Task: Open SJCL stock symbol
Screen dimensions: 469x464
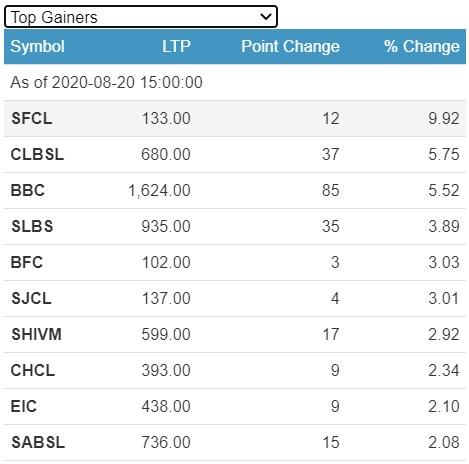Action: (x=31, y=298)
